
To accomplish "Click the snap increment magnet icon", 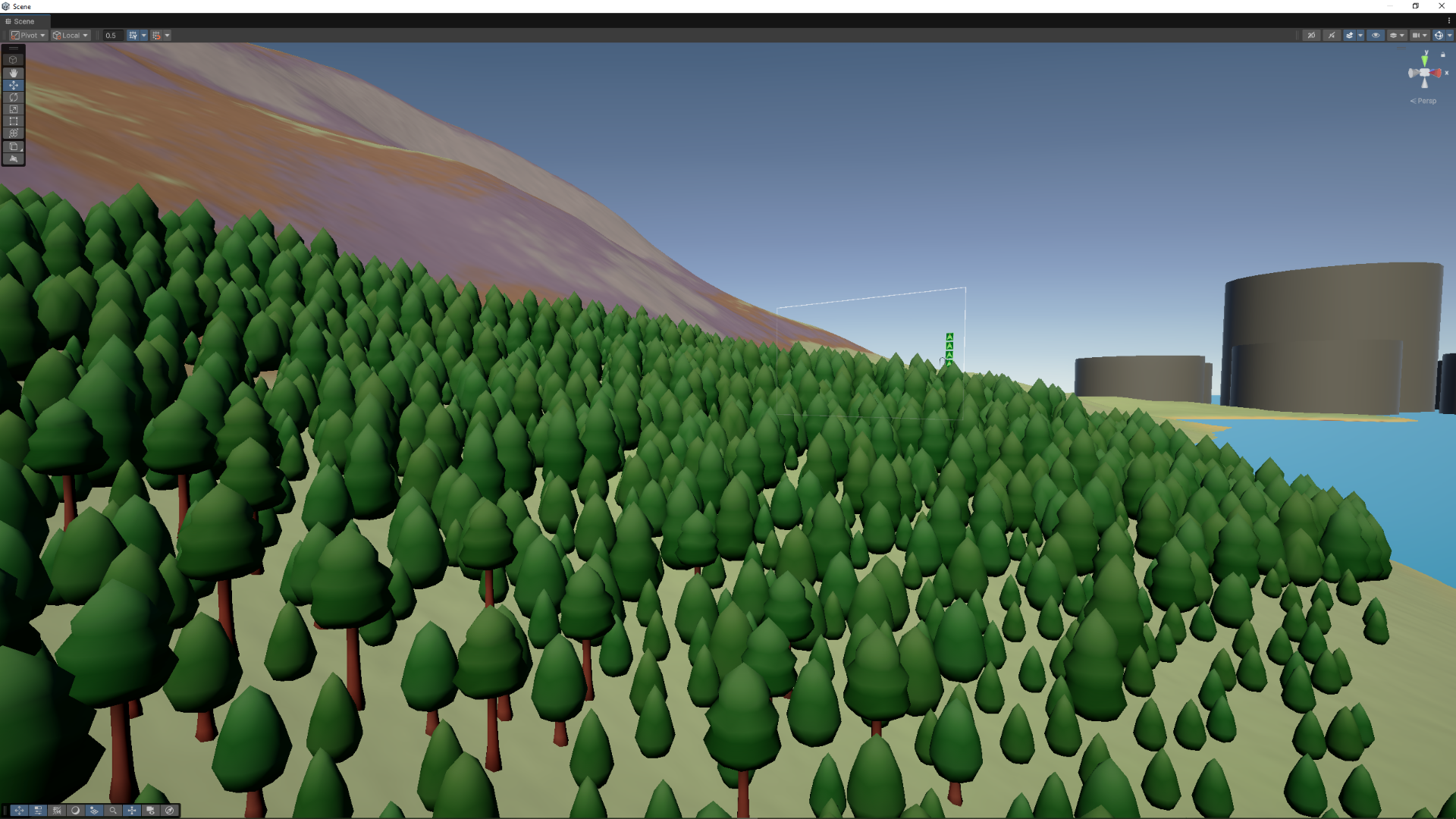I will (156, 36).
